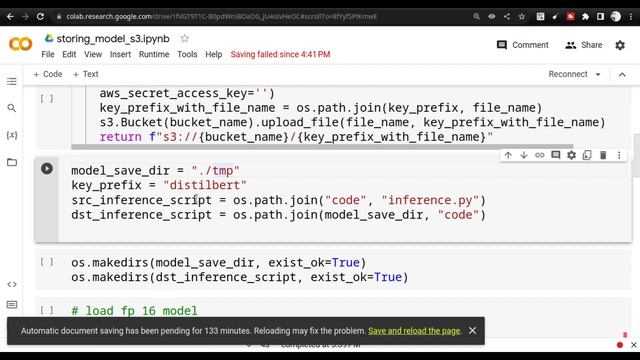Screen dimensions: 640x360
Task: Open the Insert menu
Action: (x=120, y=54)
